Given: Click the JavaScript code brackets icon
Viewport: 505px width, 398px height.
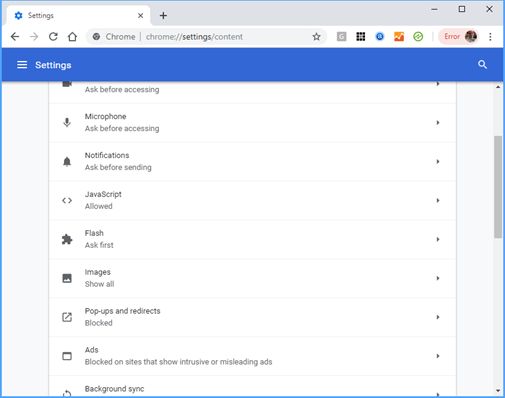Looking at the screenshot, I should [67, 200].
